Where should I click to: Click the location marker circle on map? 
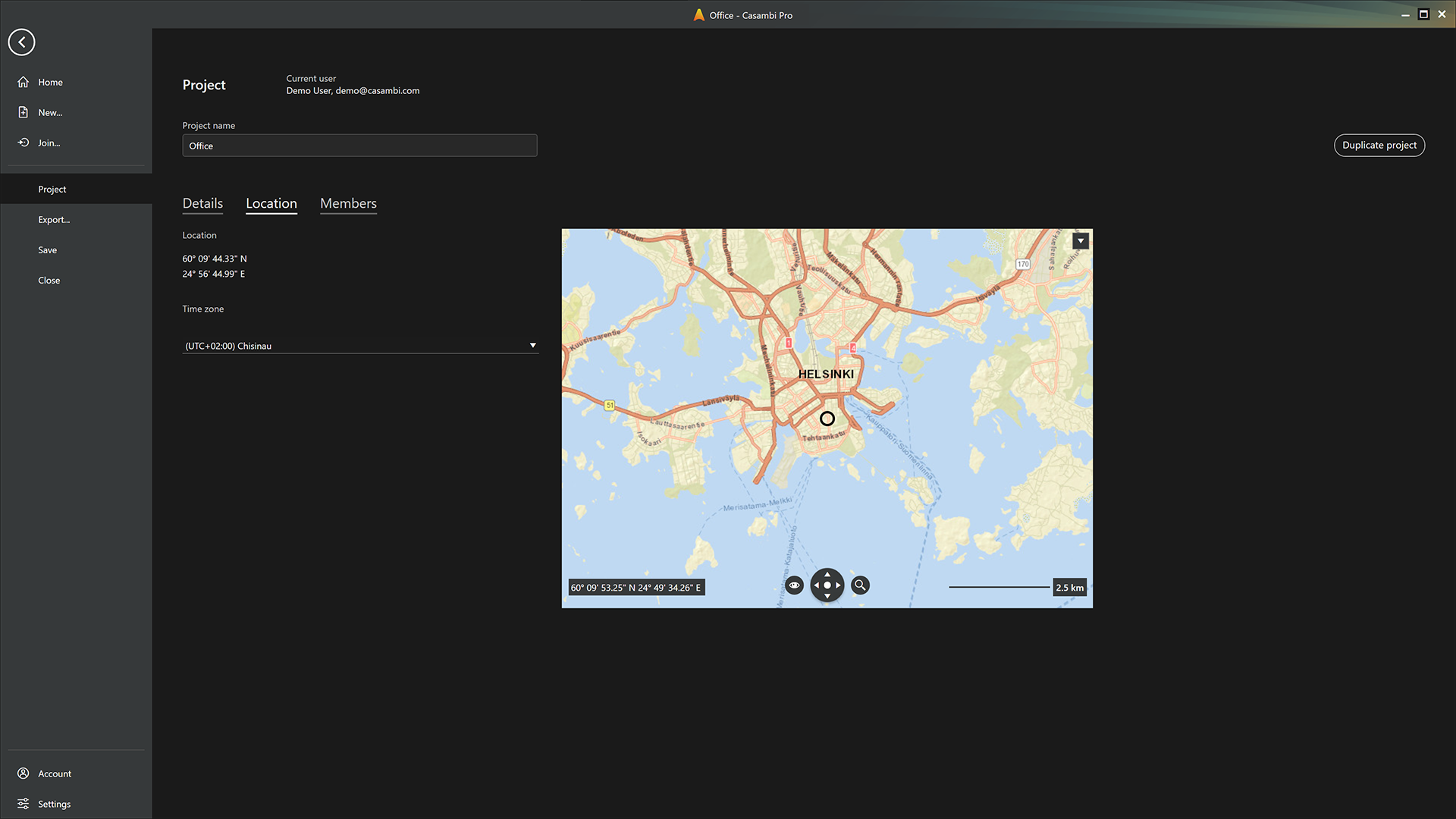[x=827, y=419]
